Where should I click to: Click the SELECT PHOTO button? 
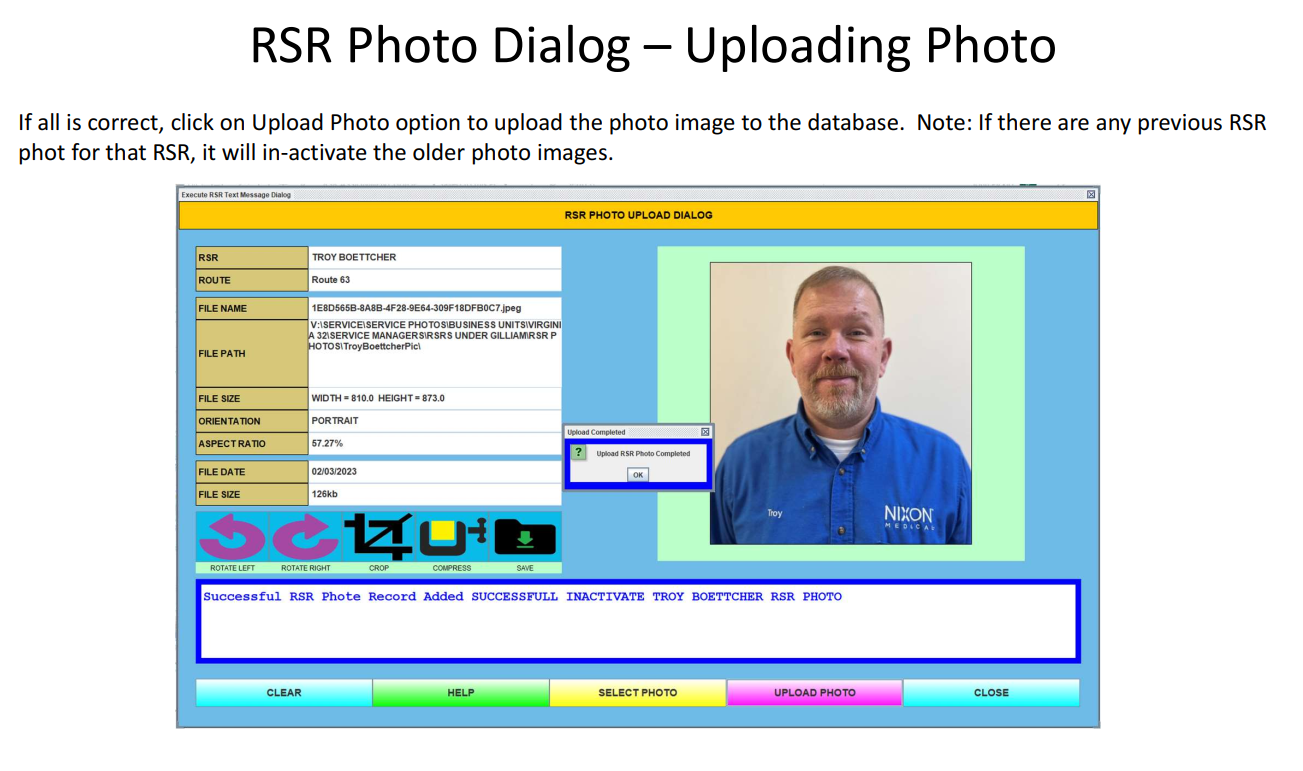click(x=638, y=693)
